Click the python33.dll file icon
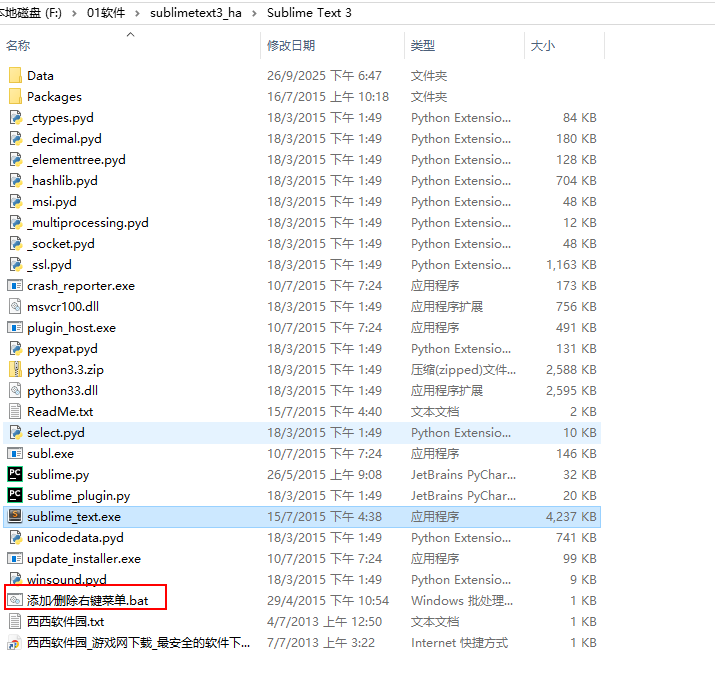The width and height of the screenshot is (715, 680). pos(15,390)
